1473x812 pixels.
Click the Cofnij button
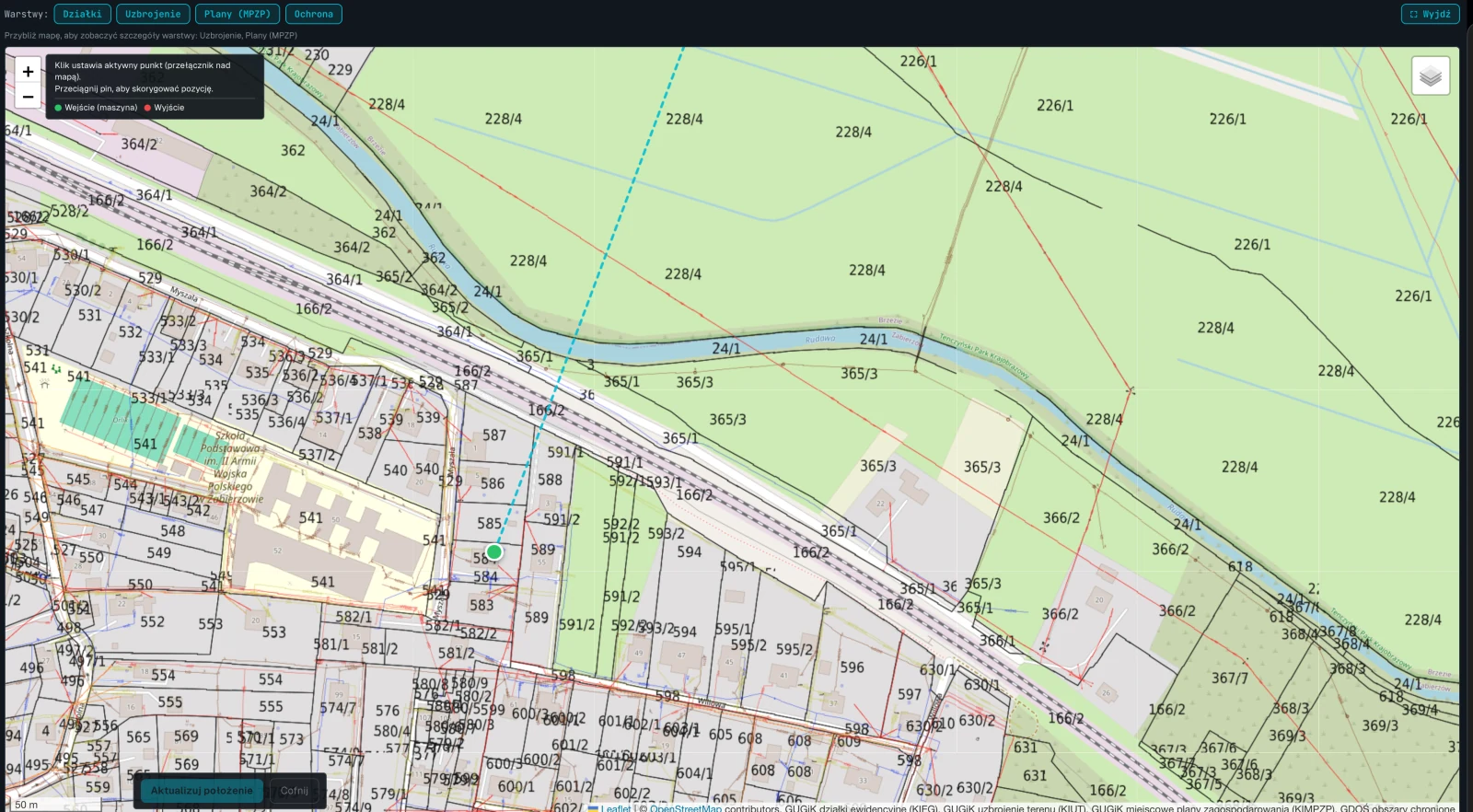click(x=295, y=791)
